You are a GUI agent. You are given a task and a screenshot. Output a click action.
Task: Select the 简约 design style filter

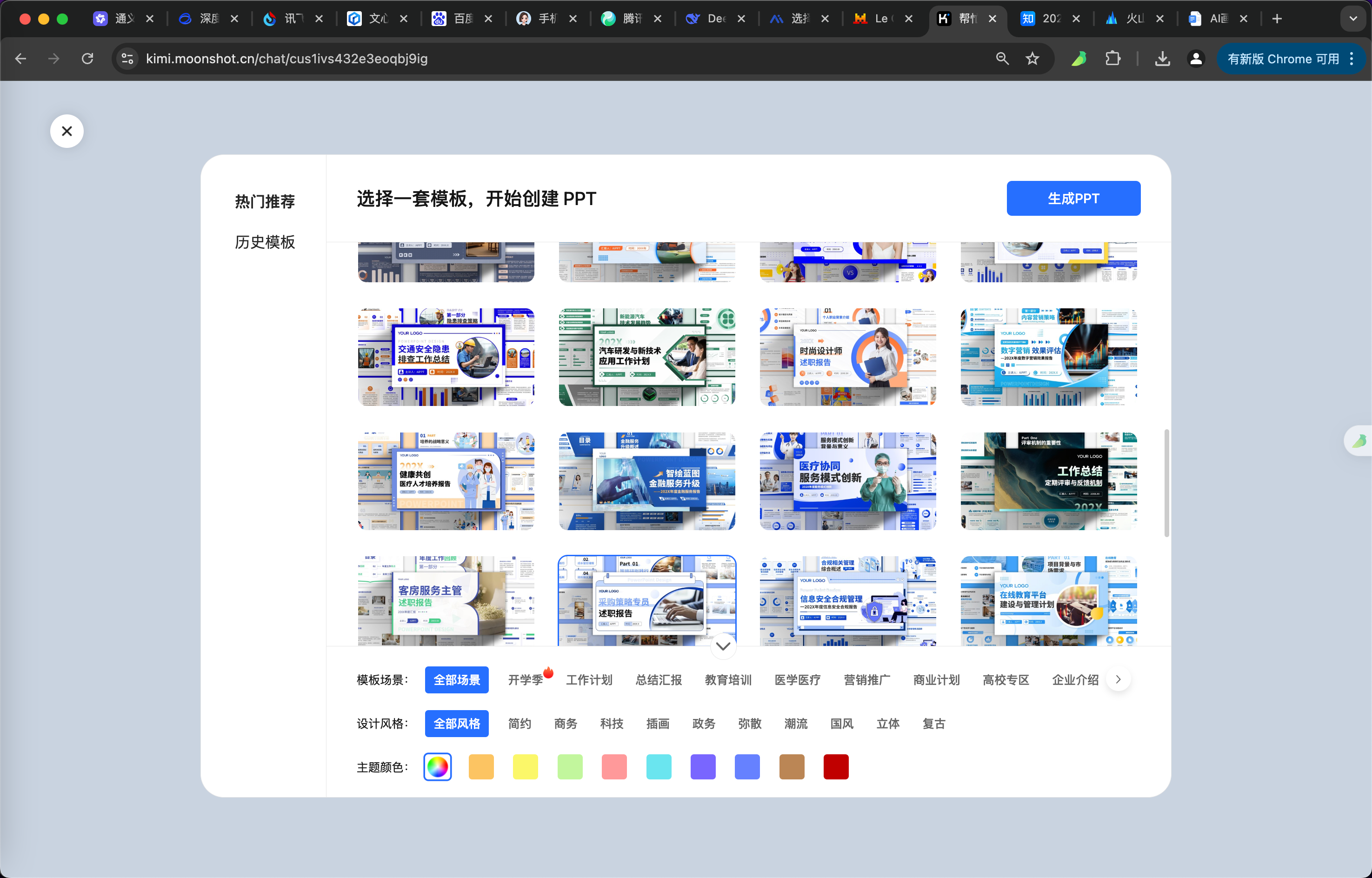[519, 724]
